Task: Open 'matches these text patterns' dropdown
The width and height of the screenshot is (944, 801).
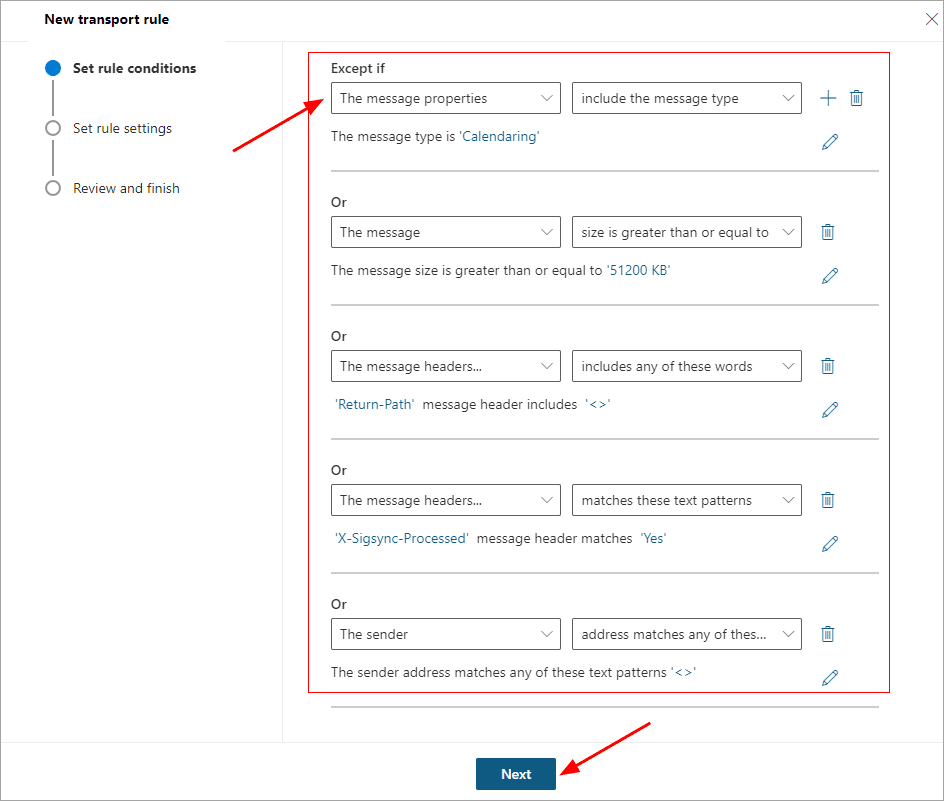Action: coord(686,500)
